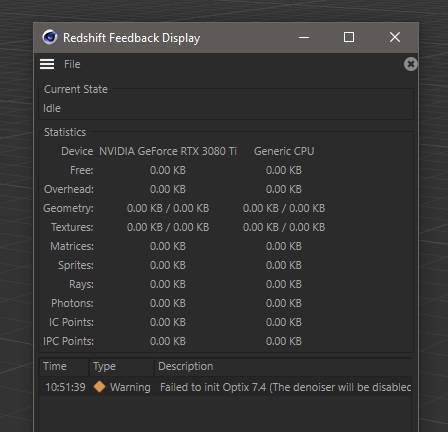This screenshot has height=432, width=448.
Task: Click the 'Idle' current state text
Action: (52, 108)
